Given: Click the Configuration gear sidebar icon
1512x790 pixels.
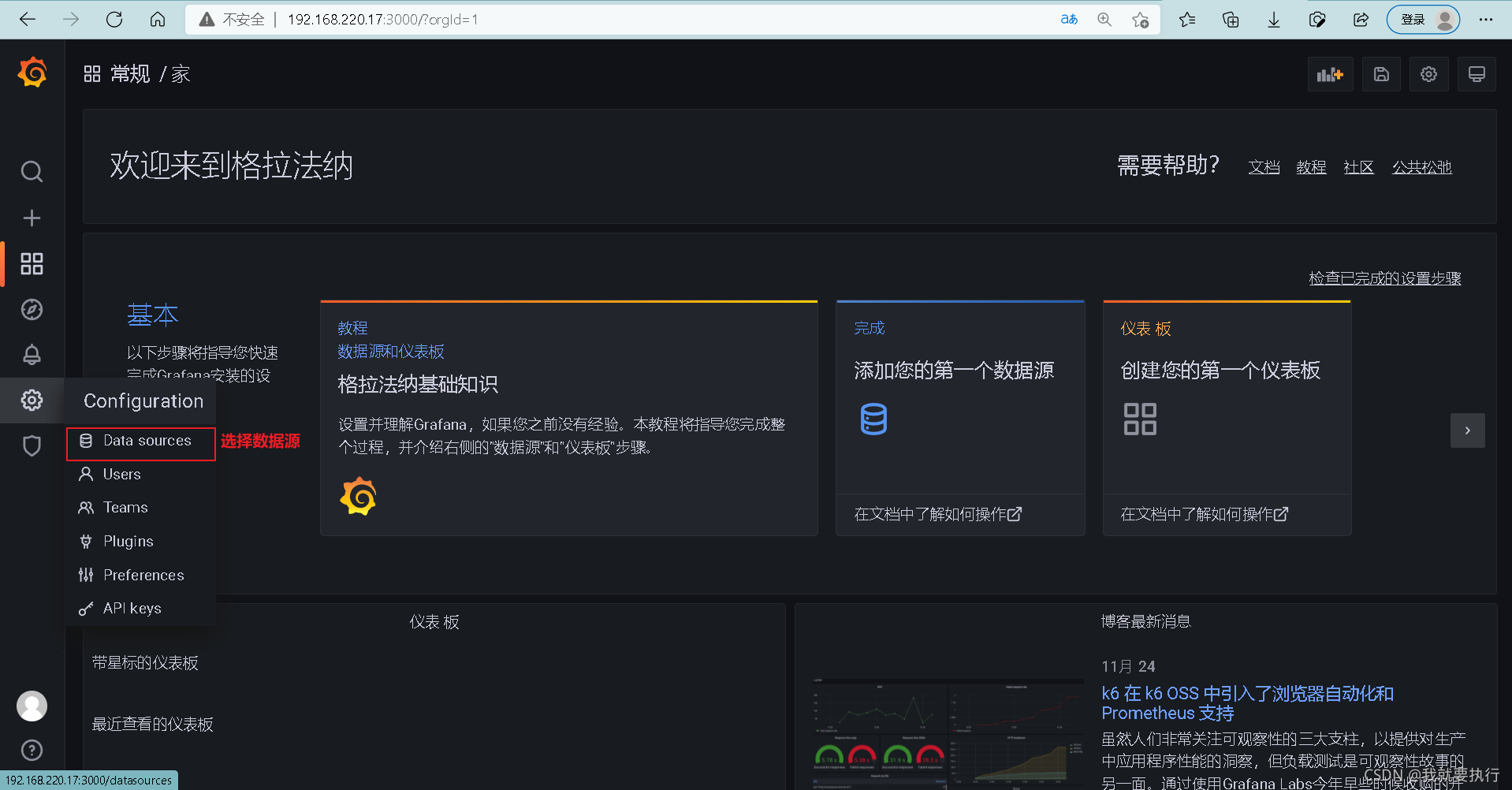Looking at the screenshot, I should 32,401.
